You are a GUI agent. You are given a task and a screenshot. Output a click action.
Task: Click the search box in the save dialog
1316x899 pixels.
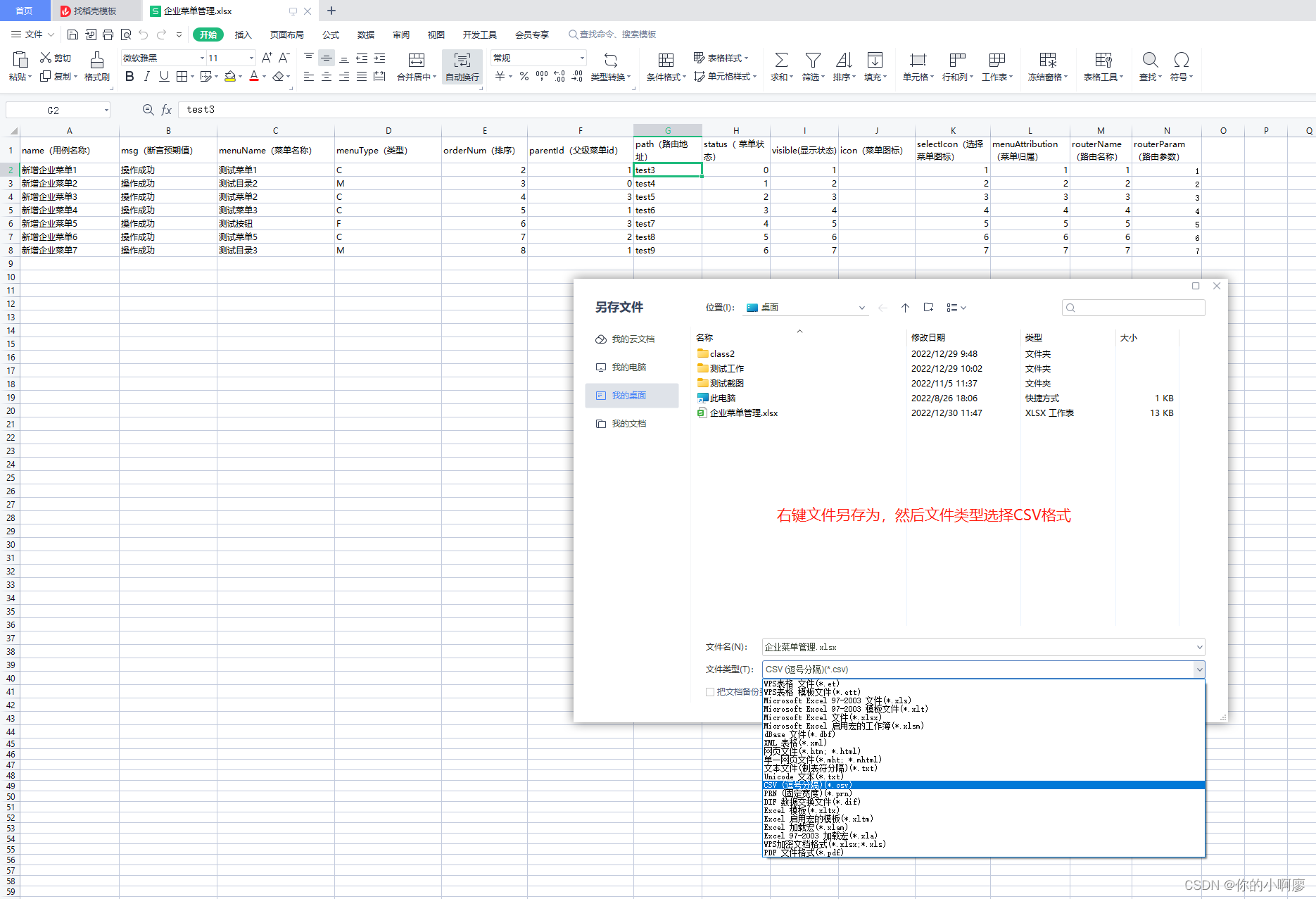tap(1133, 308)
